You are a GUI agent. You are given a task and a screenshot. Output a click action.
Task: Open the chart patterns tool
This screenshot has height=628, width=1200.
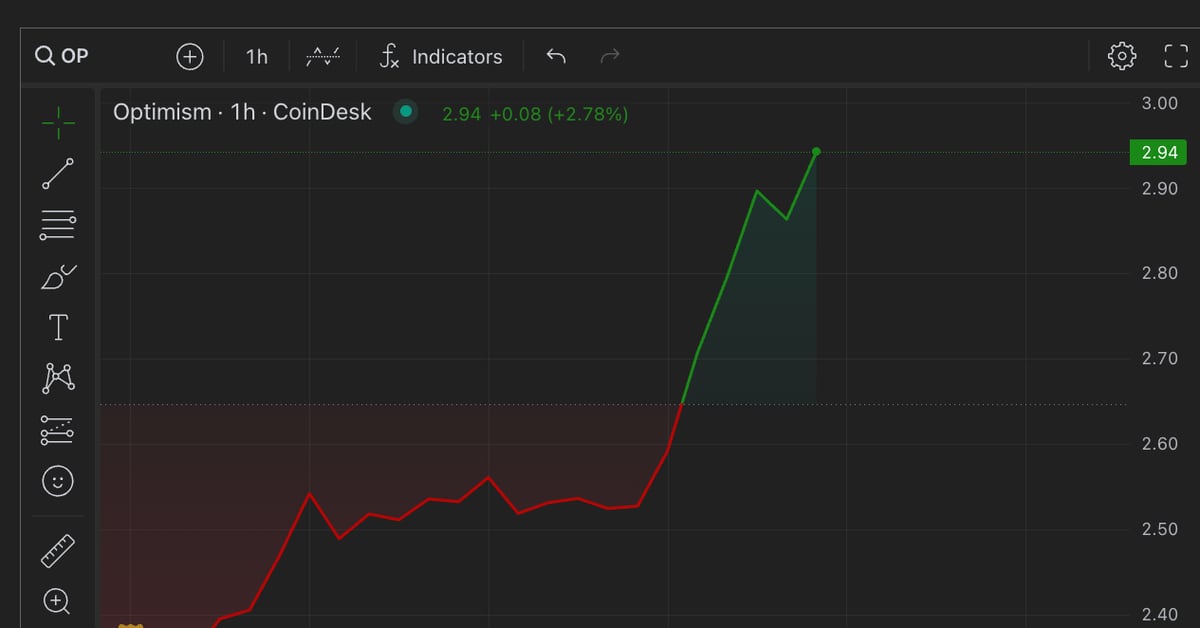58,378
